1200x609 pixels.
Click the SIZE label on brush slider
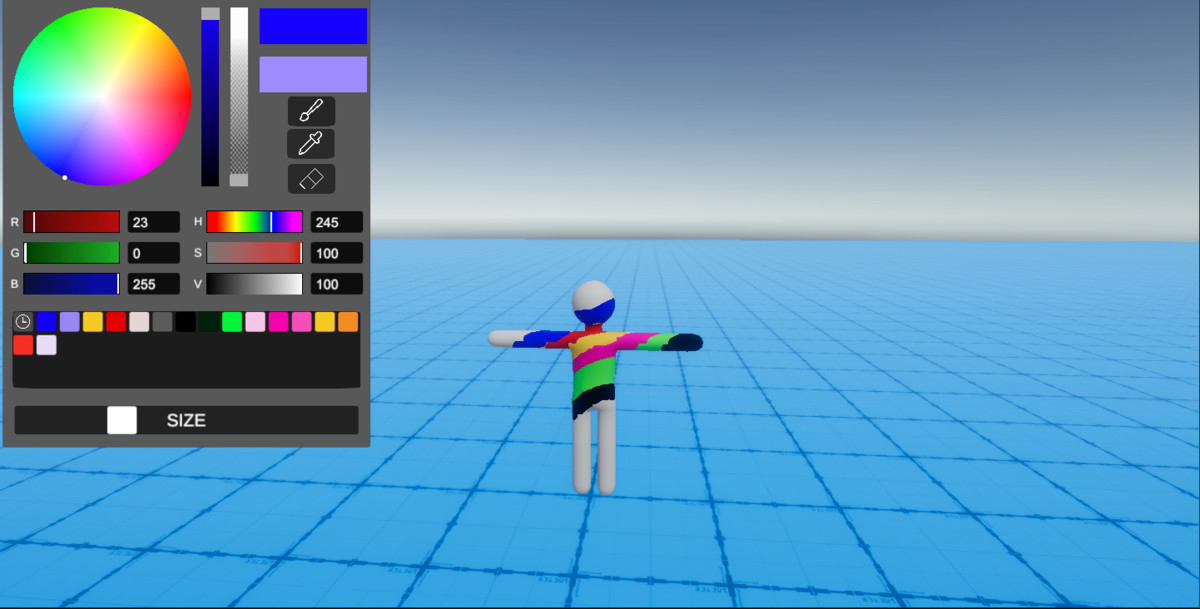tap(186, 420)
